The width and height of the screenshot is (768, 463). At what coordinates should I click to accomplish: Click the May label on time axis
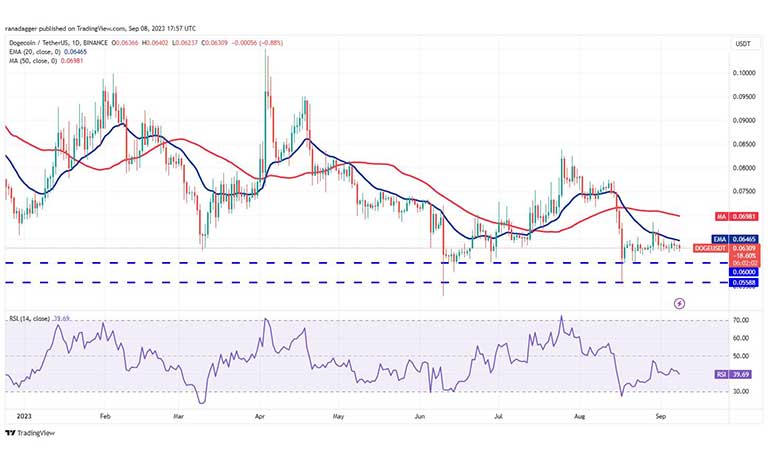(x=338, y=416)
